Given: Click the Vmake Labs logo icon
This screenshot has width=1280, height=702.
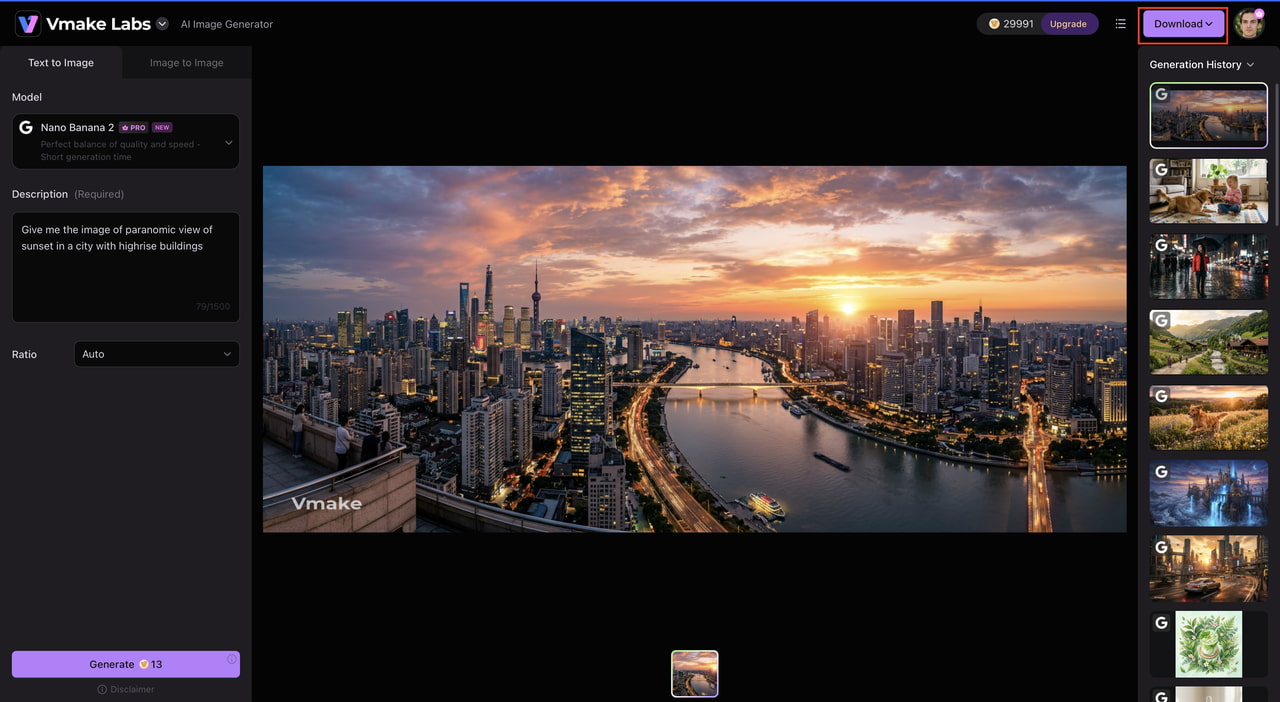Looking at the screenshot, I should [28, 24].
